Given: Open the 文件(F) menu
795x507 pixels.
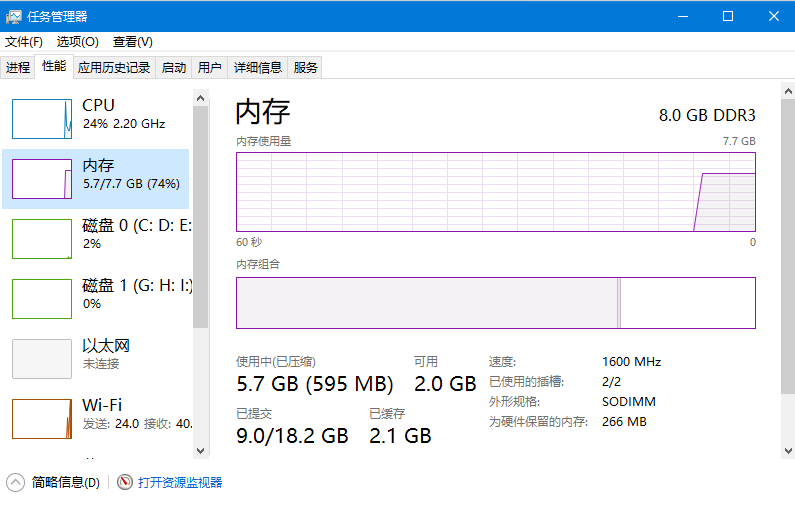Looking at the screenshot, I should (24, 42).
